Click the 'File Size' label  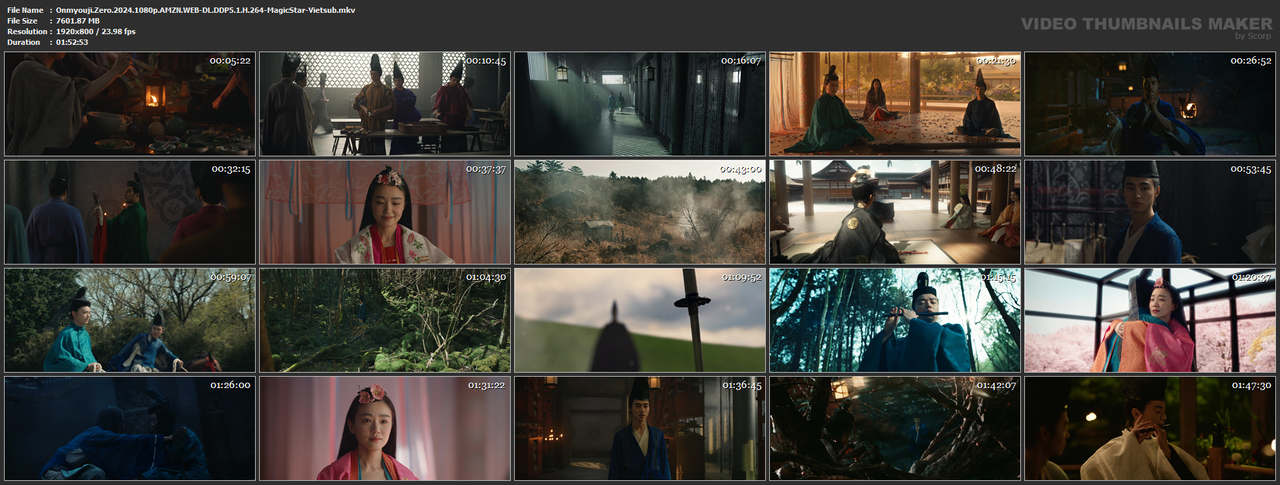click(x=22, y=20)
